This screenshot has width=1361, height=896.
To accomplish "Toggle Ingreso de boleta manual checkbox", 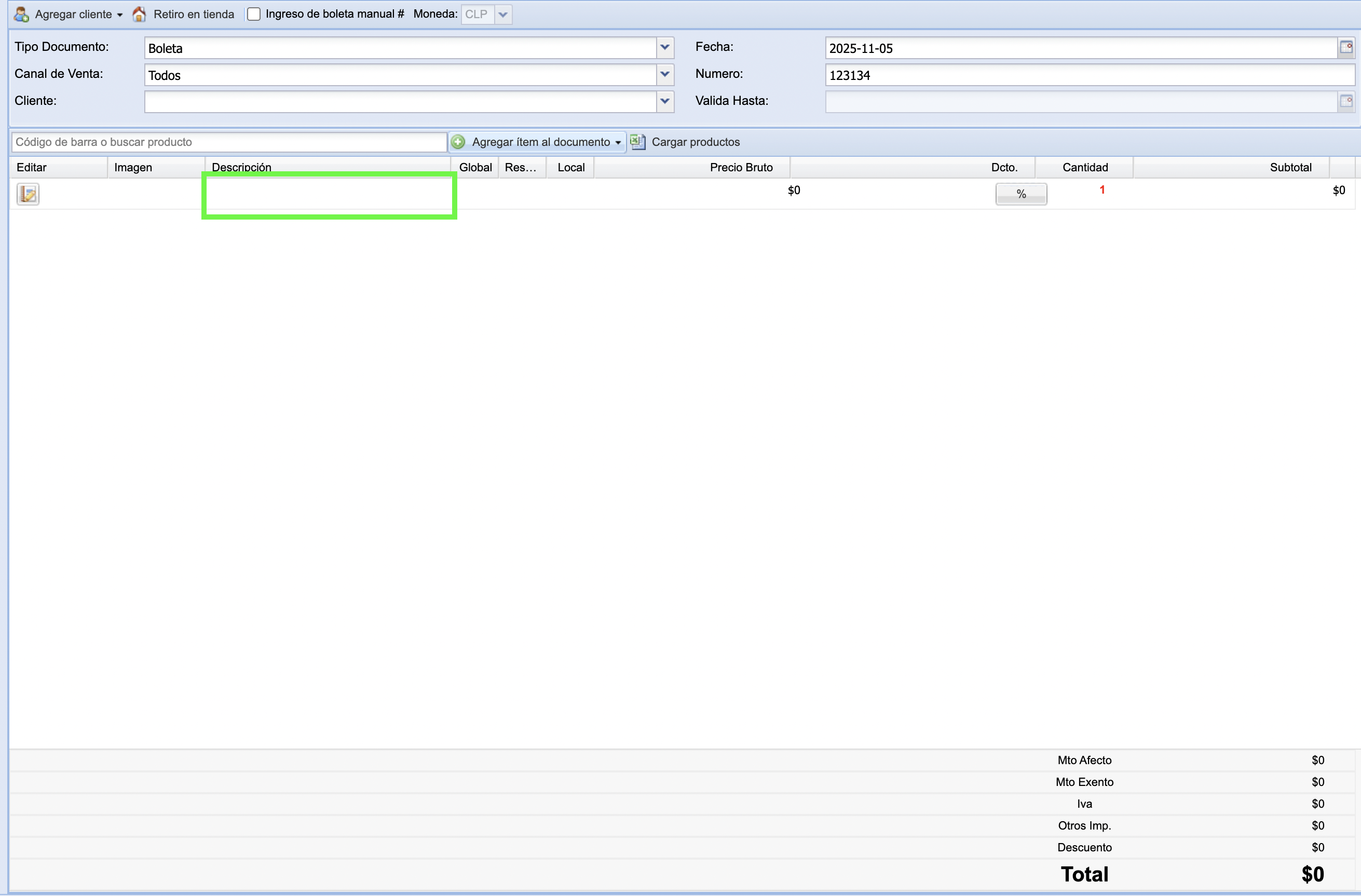I will point(254,15).
